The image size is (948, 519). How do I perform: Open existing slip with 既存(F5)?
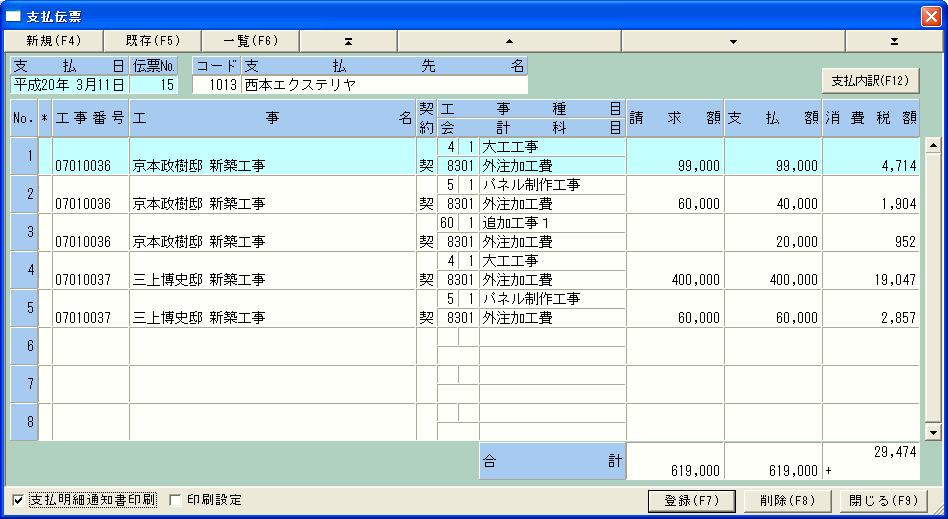pyautogui.click(x=152, y=41)
